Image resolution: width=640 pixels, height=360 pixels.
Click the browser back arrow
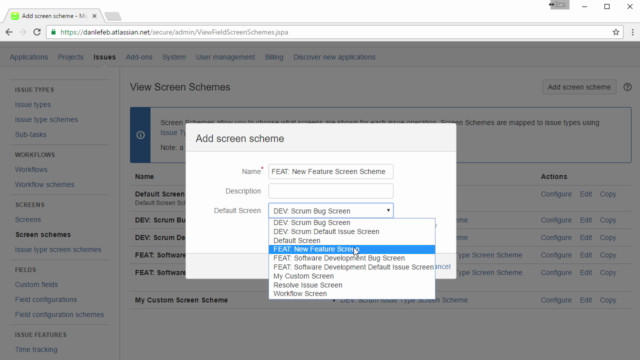point(9,32)
